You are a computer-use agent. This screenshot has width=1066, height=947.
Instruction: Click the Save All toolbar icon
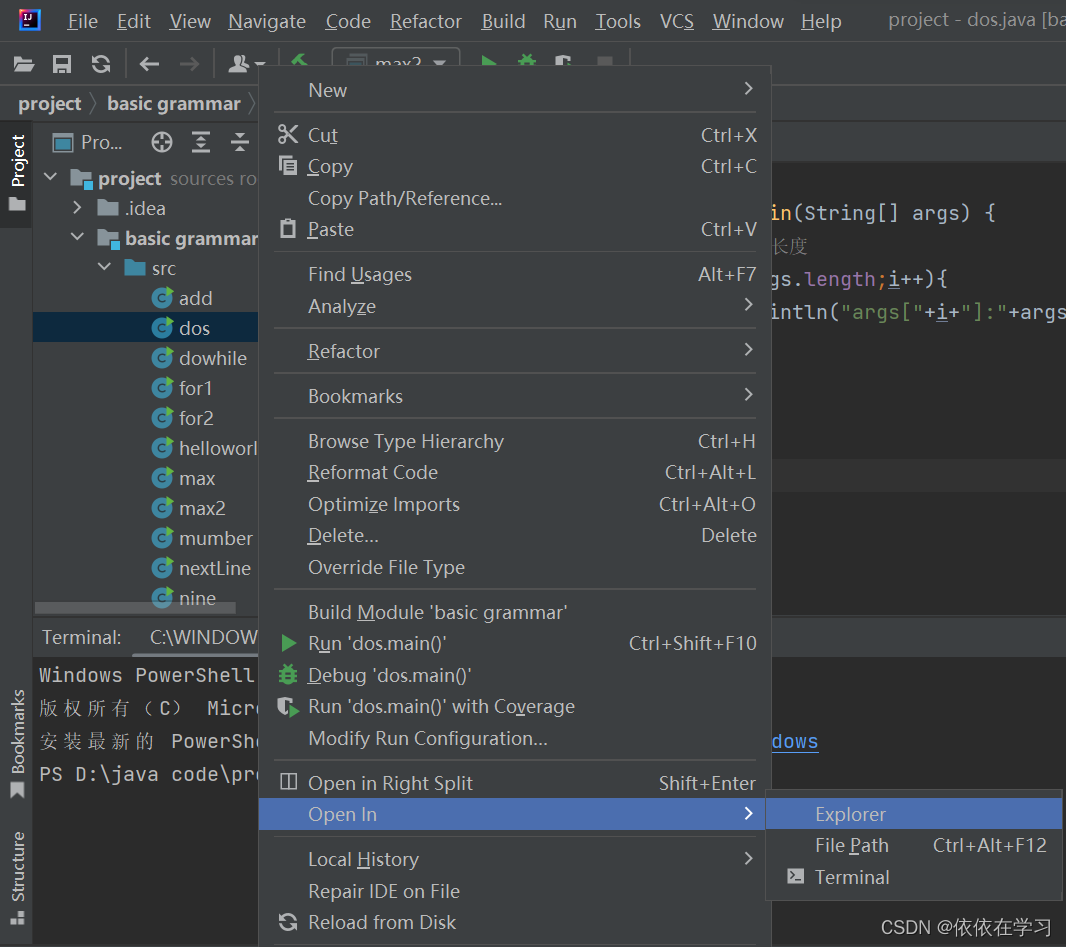pos(62,65)
